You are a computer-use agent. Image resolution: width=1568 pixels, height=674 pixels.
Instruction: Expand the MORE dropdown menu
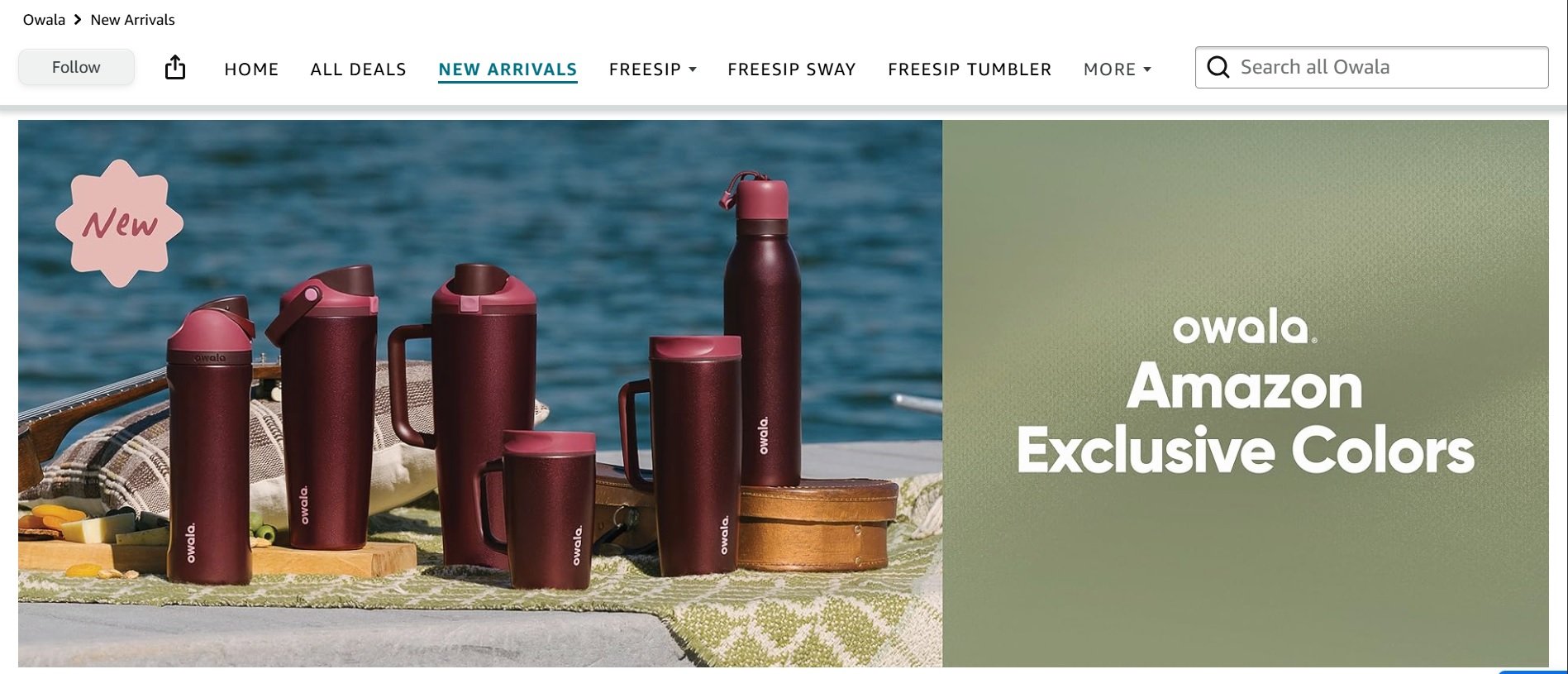coord(1118,69)
